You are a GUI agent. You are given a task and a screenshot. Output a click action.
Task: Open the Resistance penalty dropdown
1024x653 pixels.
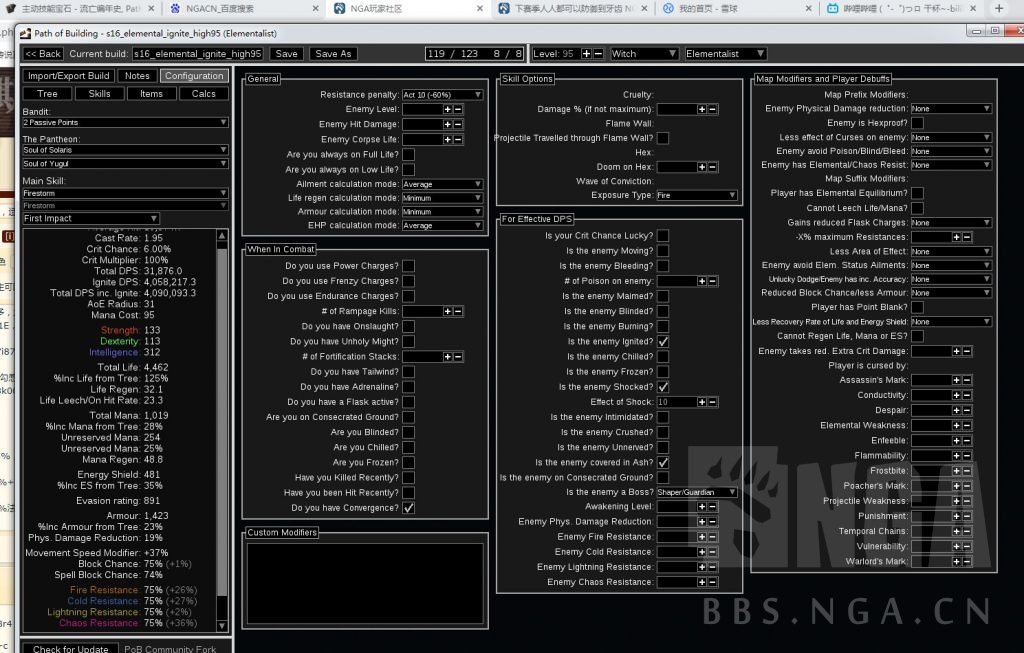[x=442, y=95]
